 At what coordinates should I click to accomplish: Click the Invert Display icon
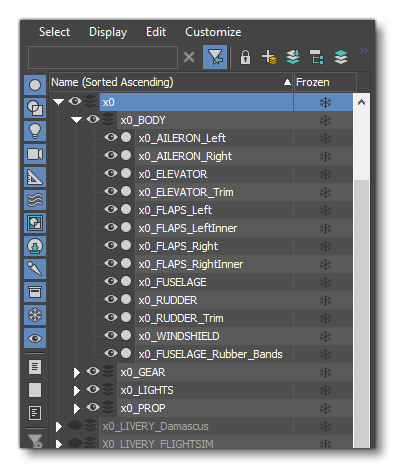[35, 413]
